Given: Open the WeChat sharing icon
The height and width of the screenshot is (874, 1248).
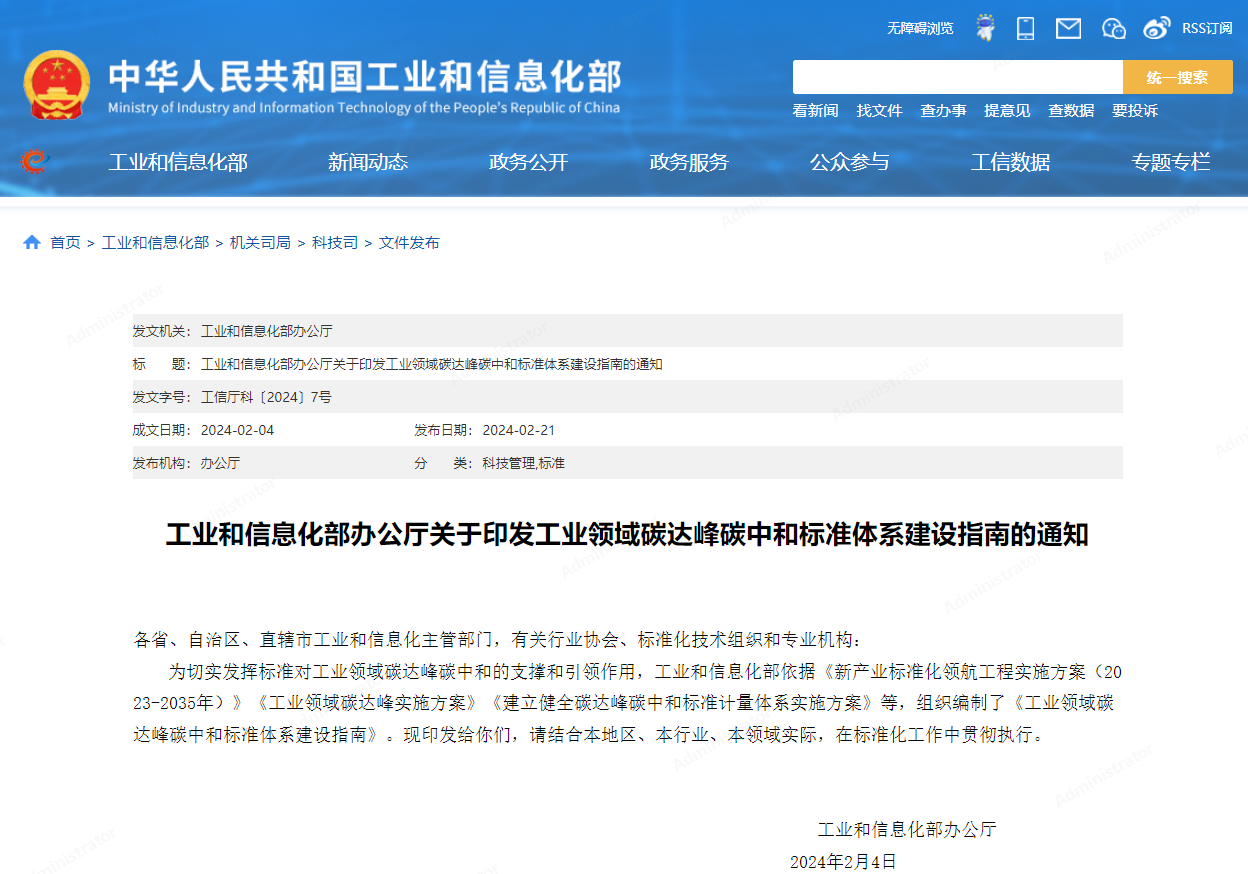Looking at the screenshot, I should [1112, 27].
